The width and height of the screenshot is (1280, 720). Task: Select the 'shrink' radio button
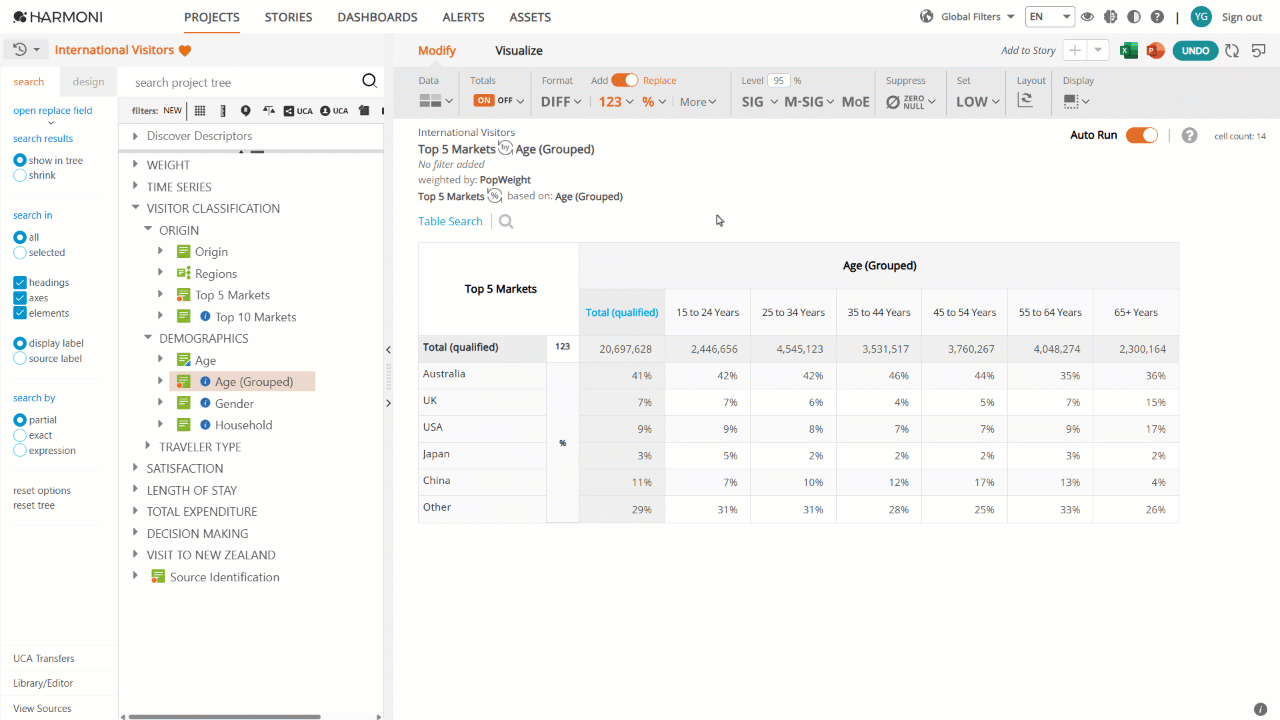20,175
